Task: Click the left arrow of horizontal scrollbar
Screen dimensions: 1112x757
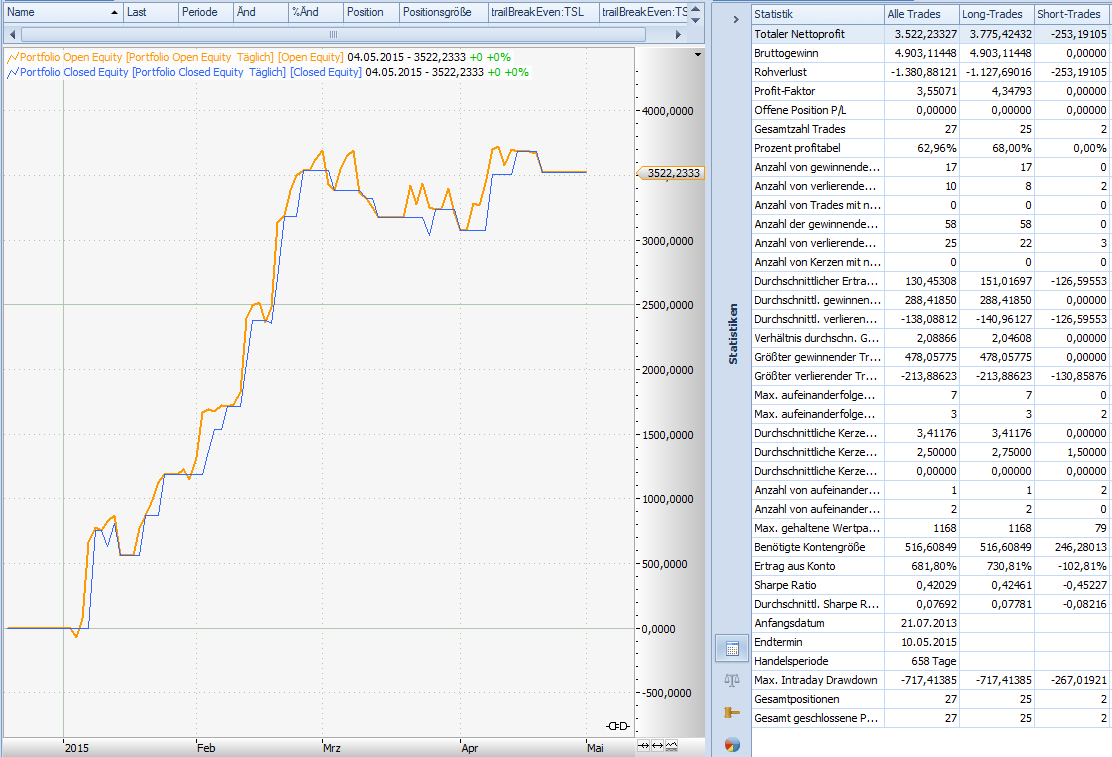Action: click(12, 34)
